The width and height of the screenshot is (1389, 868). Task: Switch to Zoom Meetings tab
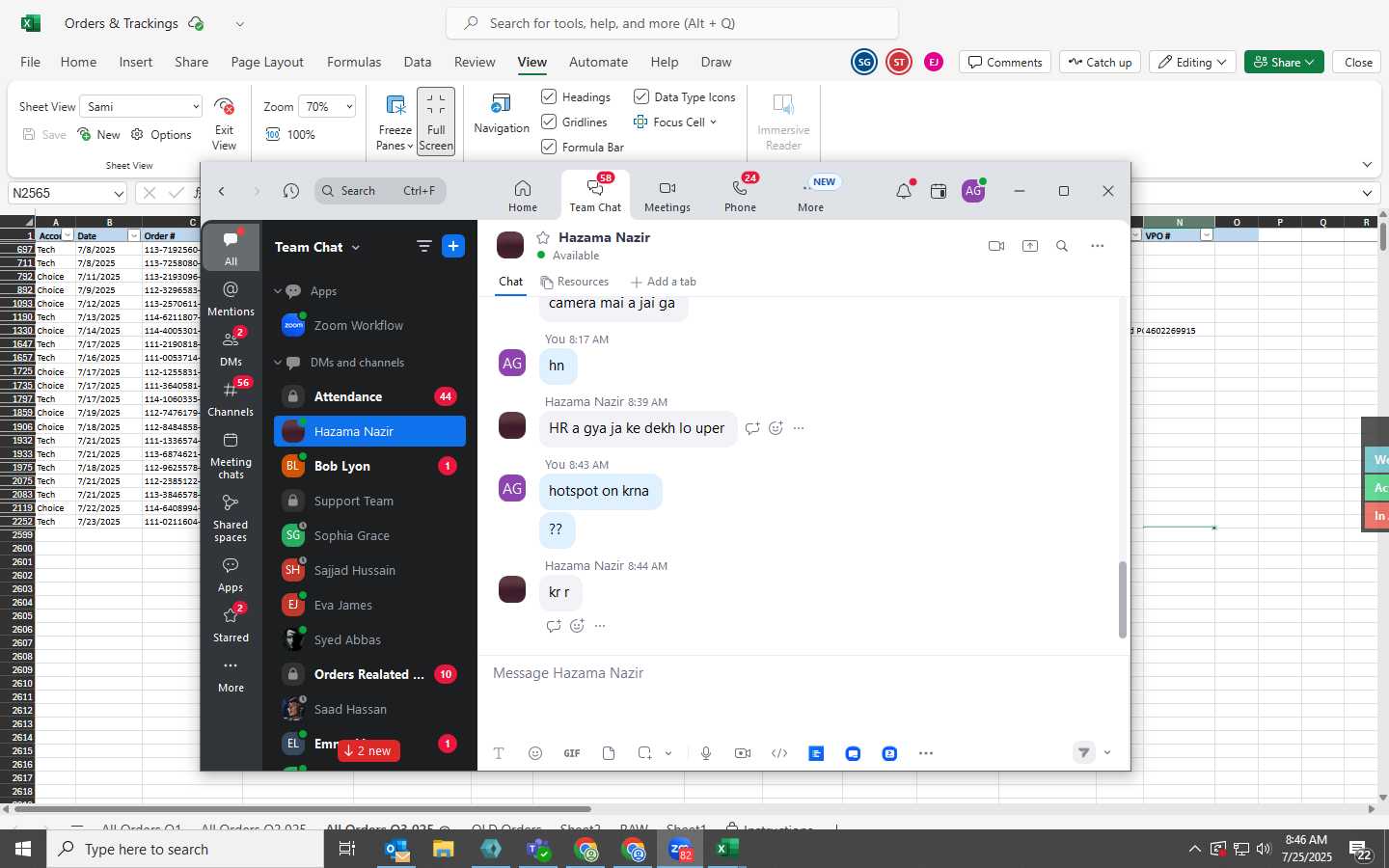click(667, 196)
